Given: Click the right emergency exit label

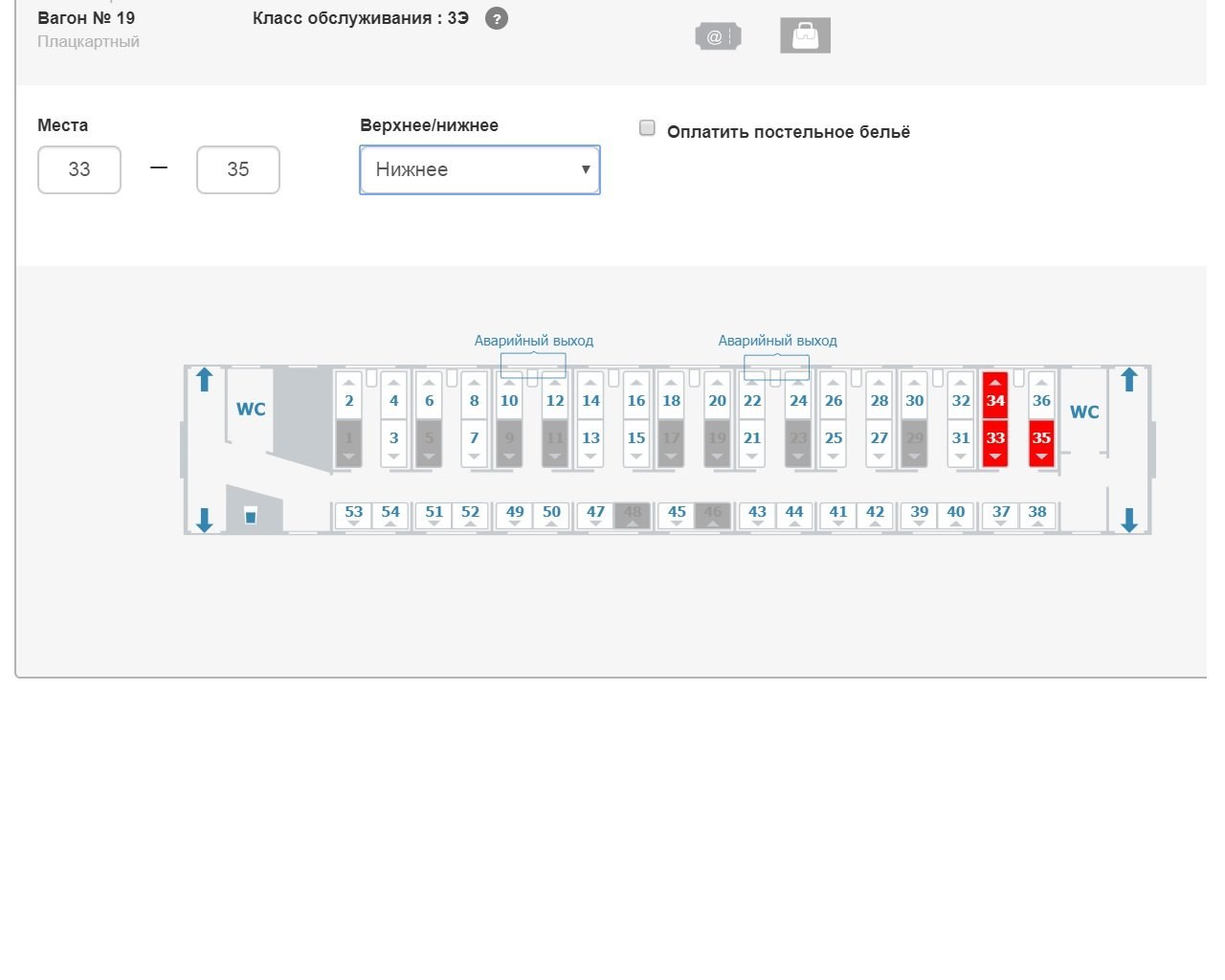Looking at the screenshot, I should coord(778,341).
